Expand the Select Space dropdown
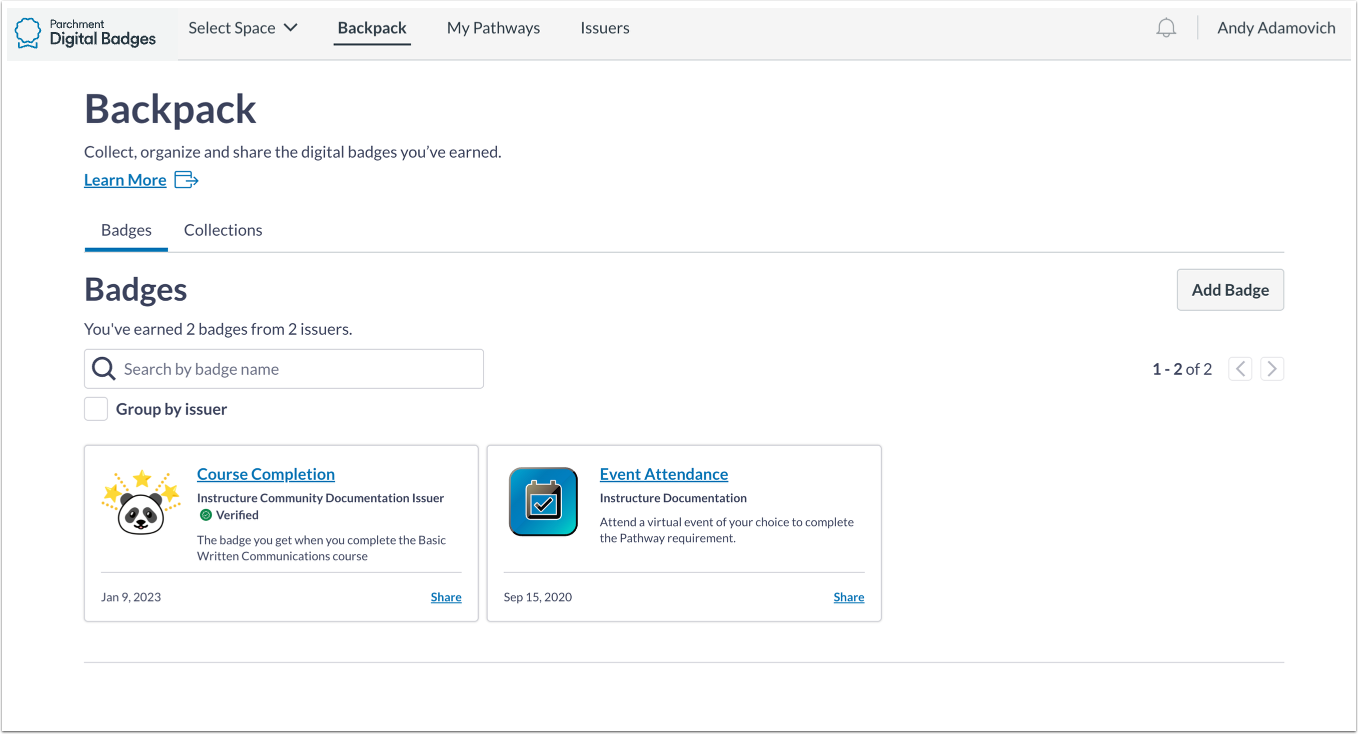 click(243, 28)
